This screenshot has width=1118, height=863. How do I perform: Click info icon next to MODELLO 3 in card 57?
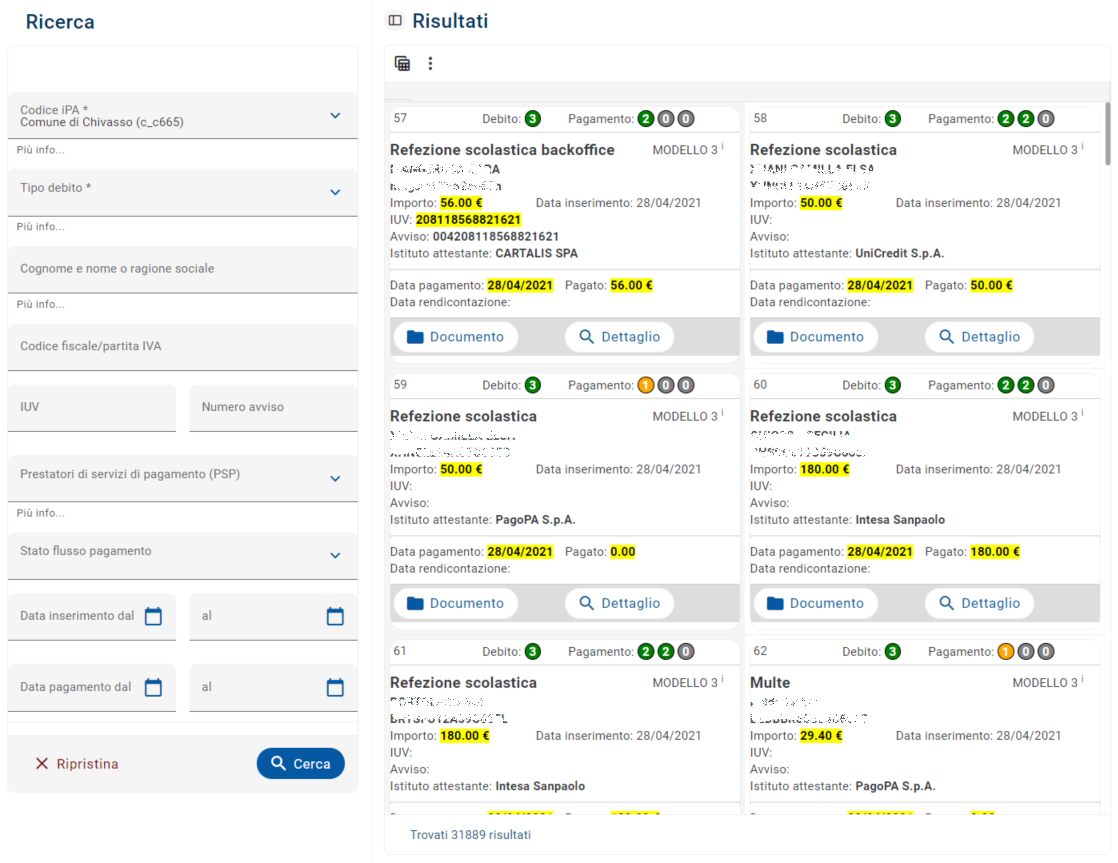[x=723, y=148]
